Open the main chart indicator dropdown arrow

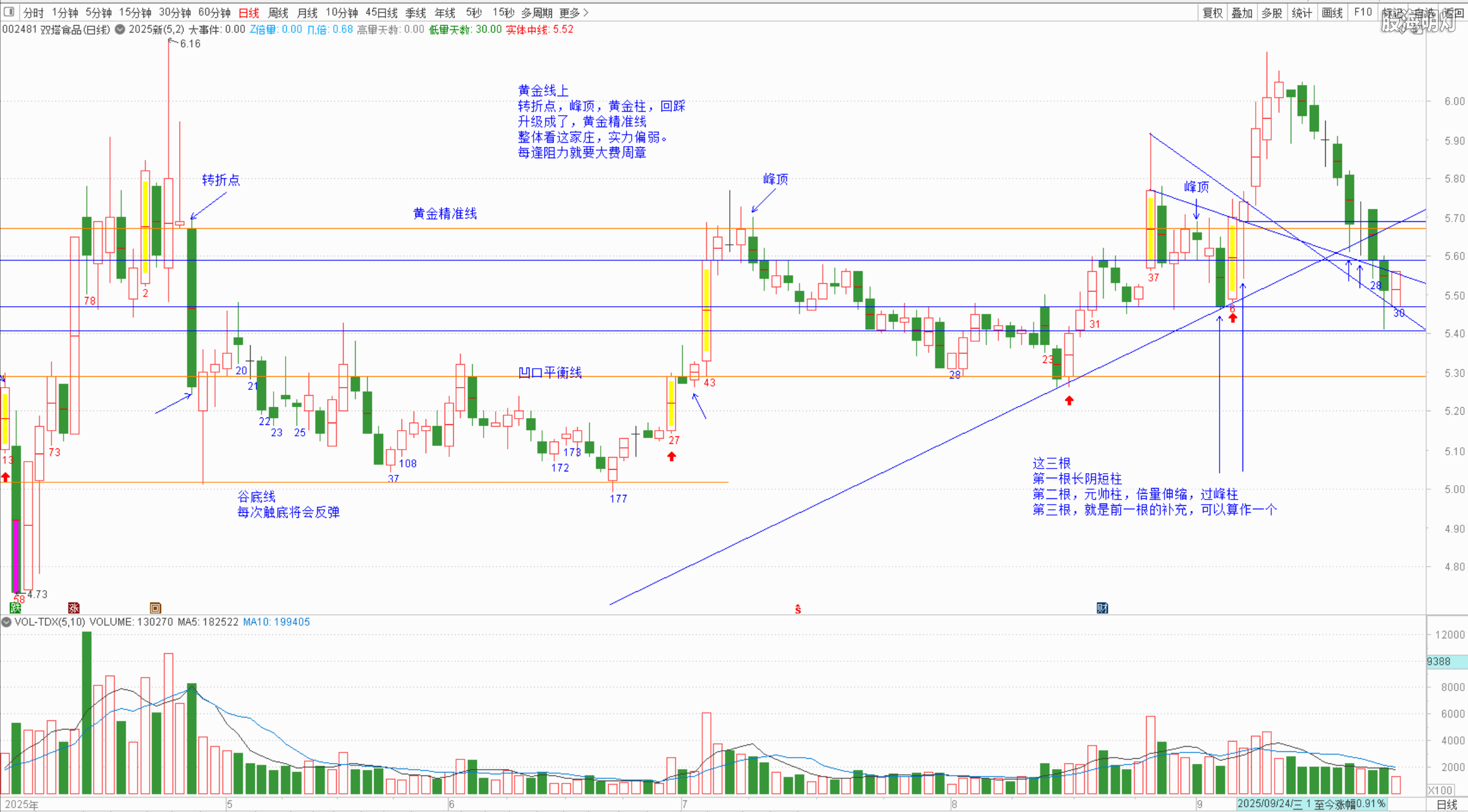tap(120, 29)
